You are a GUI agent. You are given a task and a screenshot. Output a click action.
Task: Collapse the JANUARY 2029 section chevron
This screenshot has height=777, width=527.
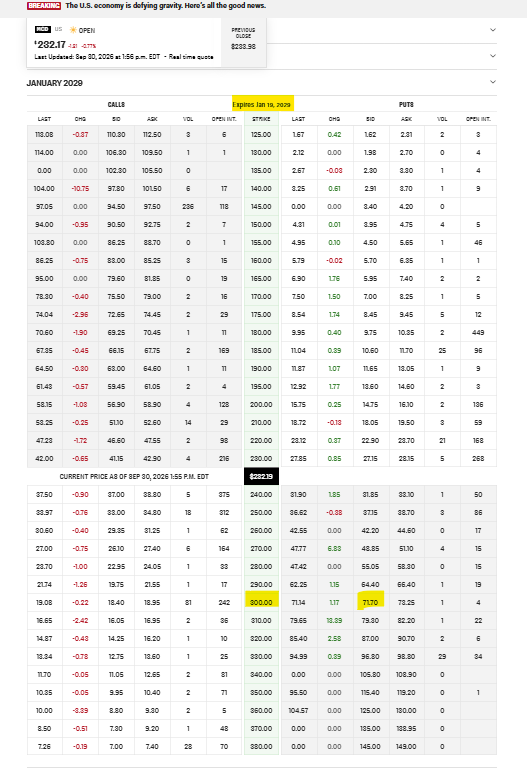click(x=493, y=82)
